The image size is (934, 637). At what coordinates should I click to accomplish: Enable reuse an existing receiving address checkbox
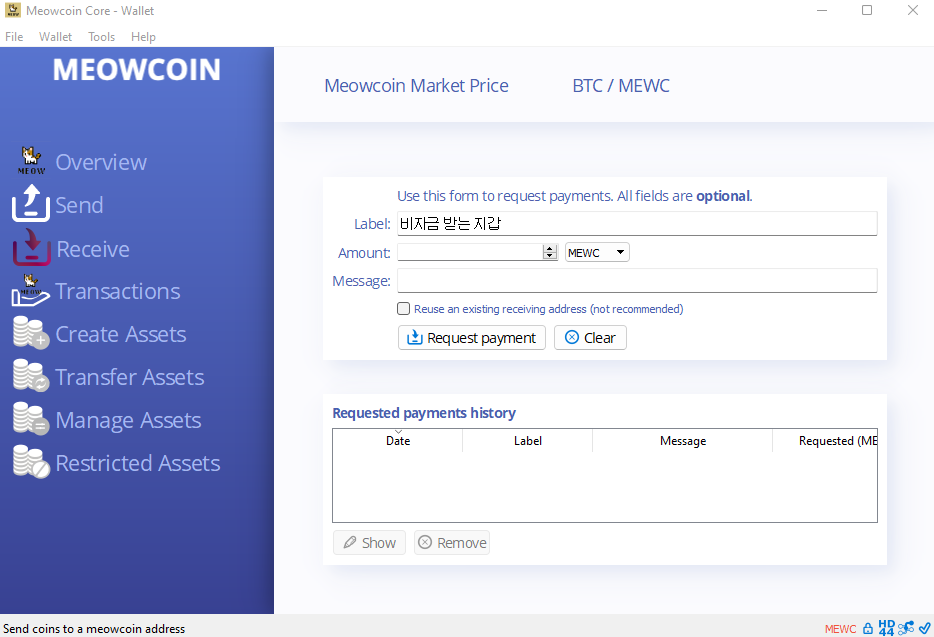[403, 309]
